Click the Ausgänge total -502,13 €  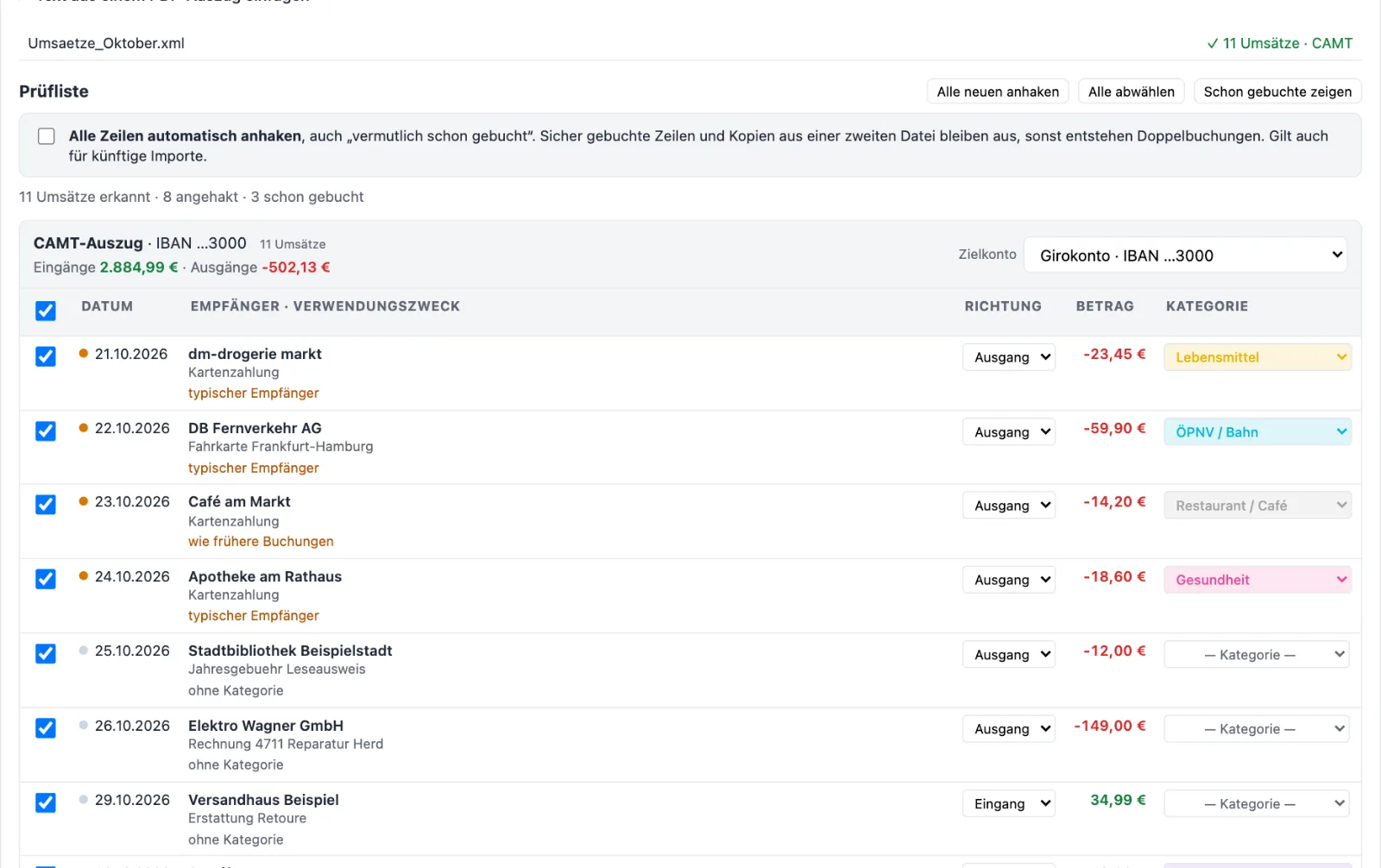pyautogui.click(x=296, y=267)
